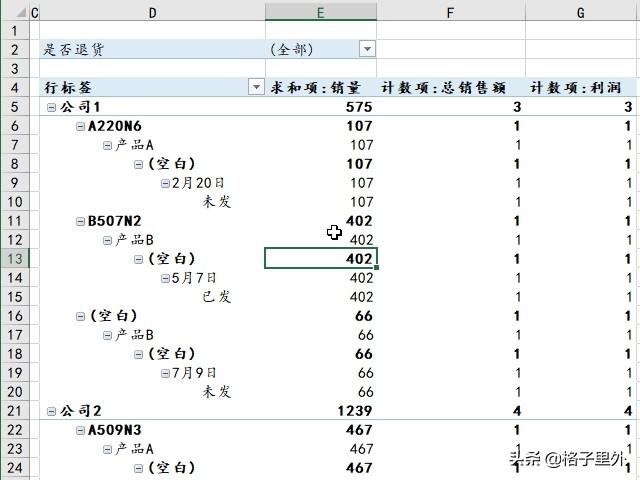Image resolution: width=640 pixels, height=480 pixels.
Task: Click the 求和项:销量 header cell
Action: pos(322,88)
